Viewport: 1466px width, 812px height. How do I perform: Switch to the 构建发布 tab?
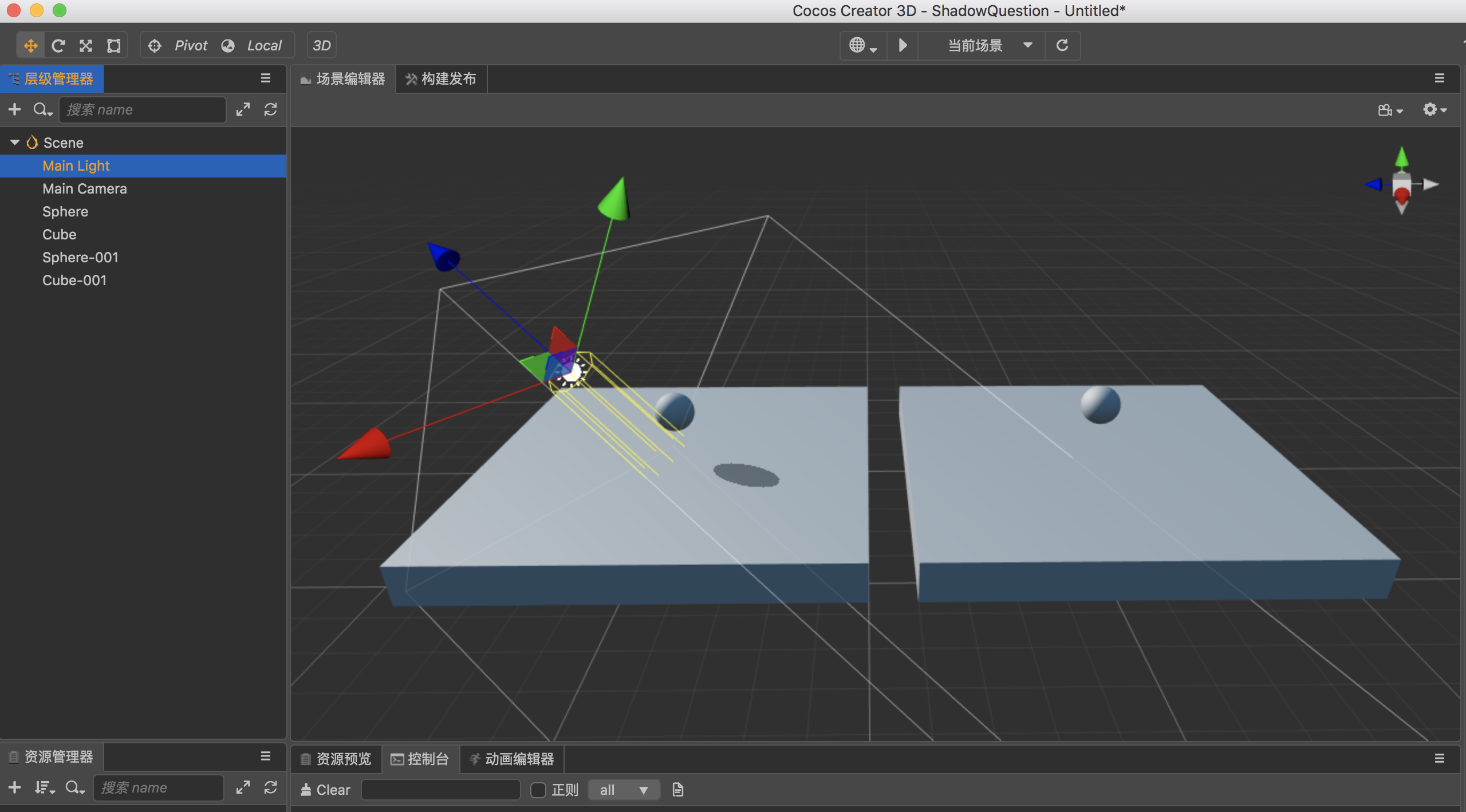(x=441, y=78)
